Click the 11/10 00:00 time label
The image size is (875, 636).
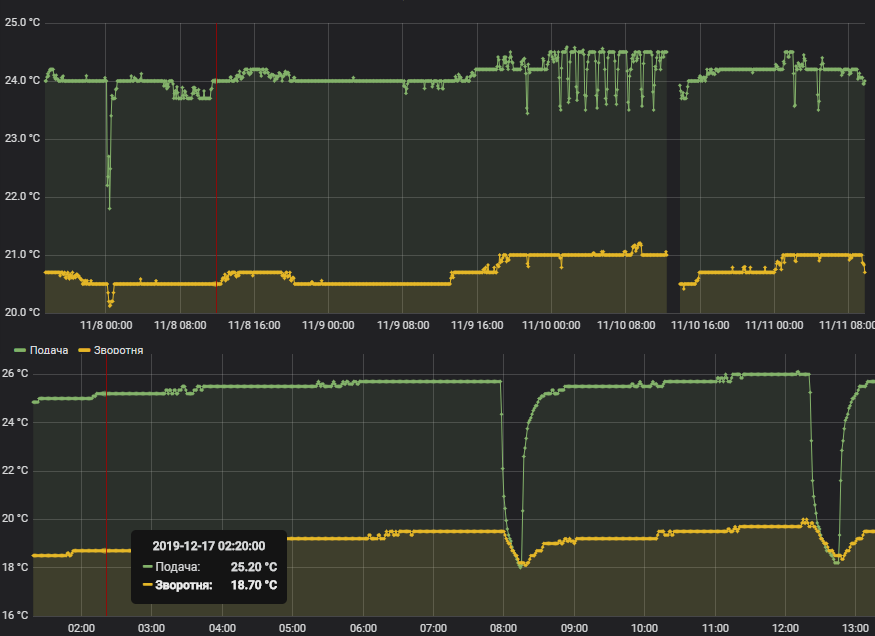[x=551, y=325]
